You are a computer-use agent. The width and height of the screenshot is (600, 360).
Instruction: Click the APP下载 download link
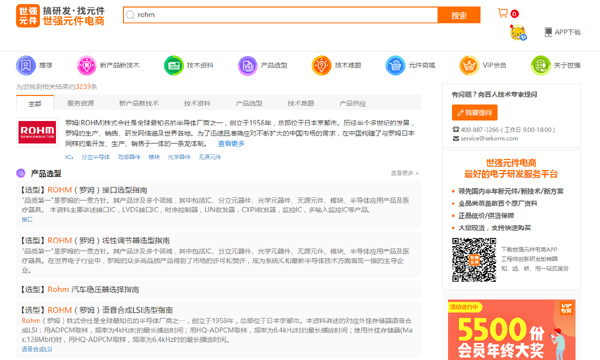click(x=563, y=32)
